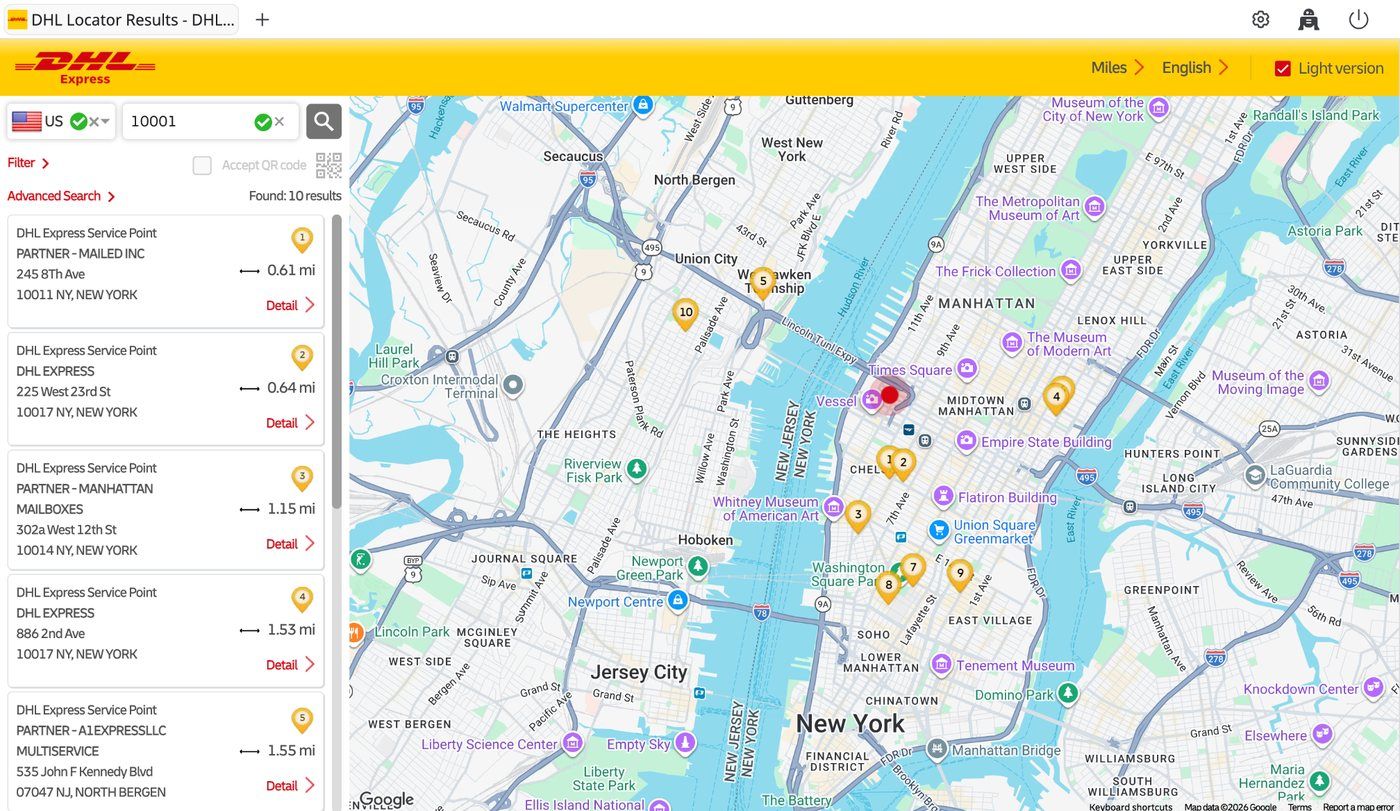1400x811 pixels.
Task: Click the DHL Express logo
Action: coord(85,68)
